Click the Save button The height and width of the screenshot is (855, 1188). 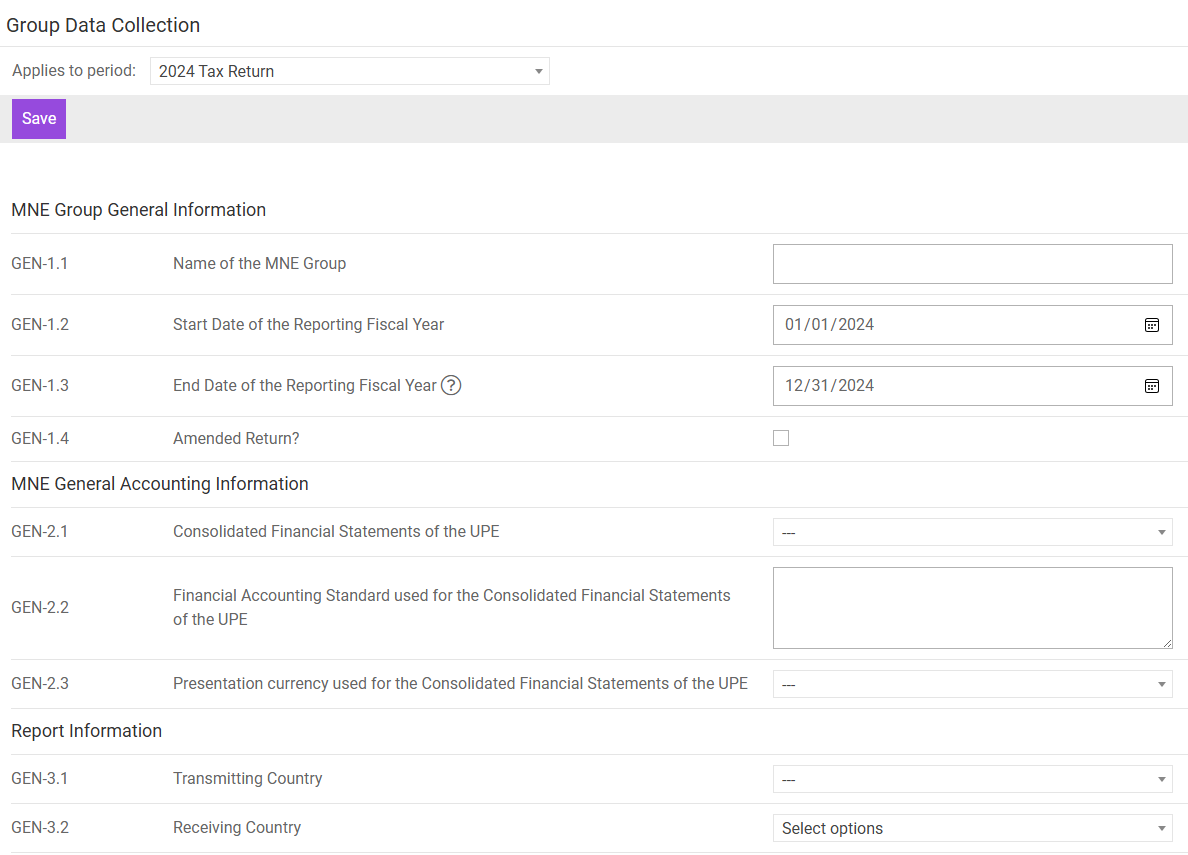click(39, 119)
